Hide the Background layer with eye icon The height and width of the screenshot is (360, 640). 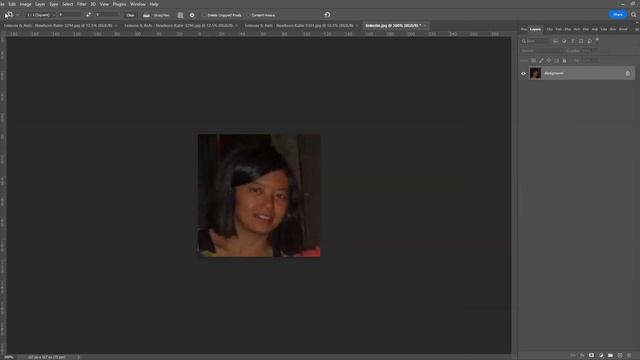(523, 73)
